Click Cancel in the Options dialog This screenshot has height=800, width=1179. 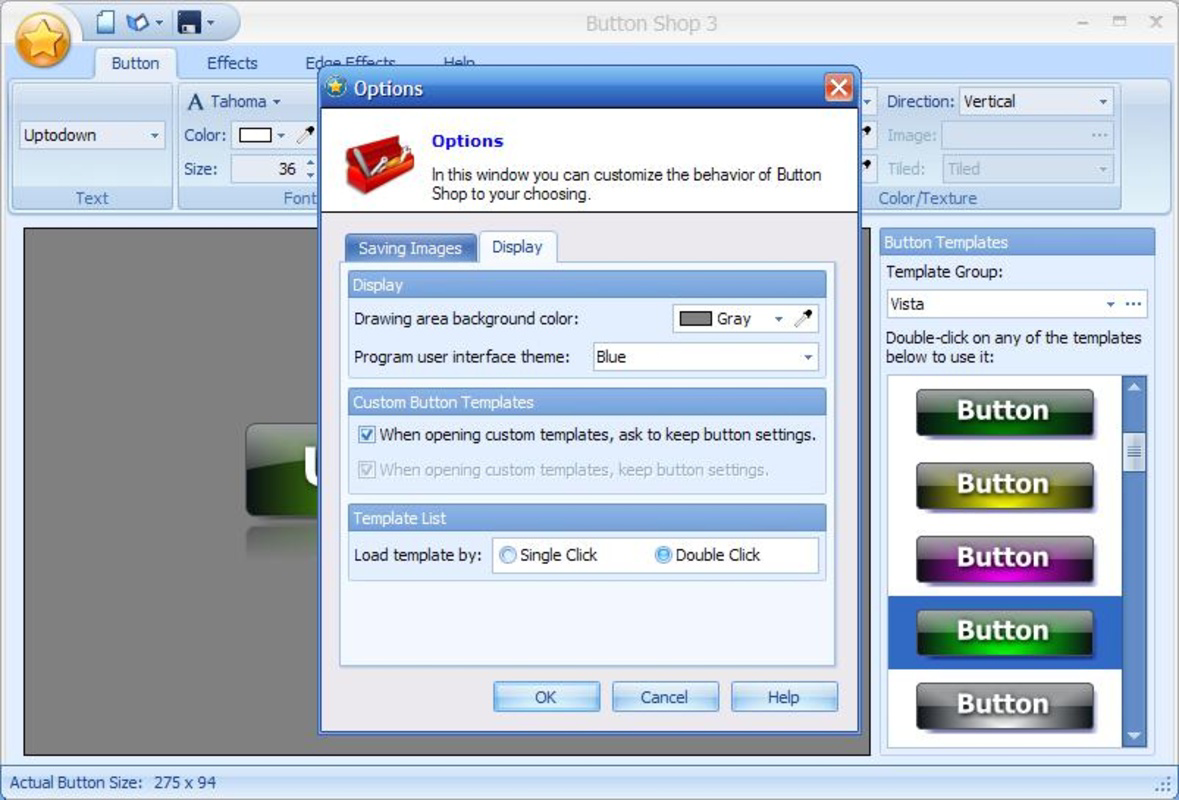(x=665, y=697)
